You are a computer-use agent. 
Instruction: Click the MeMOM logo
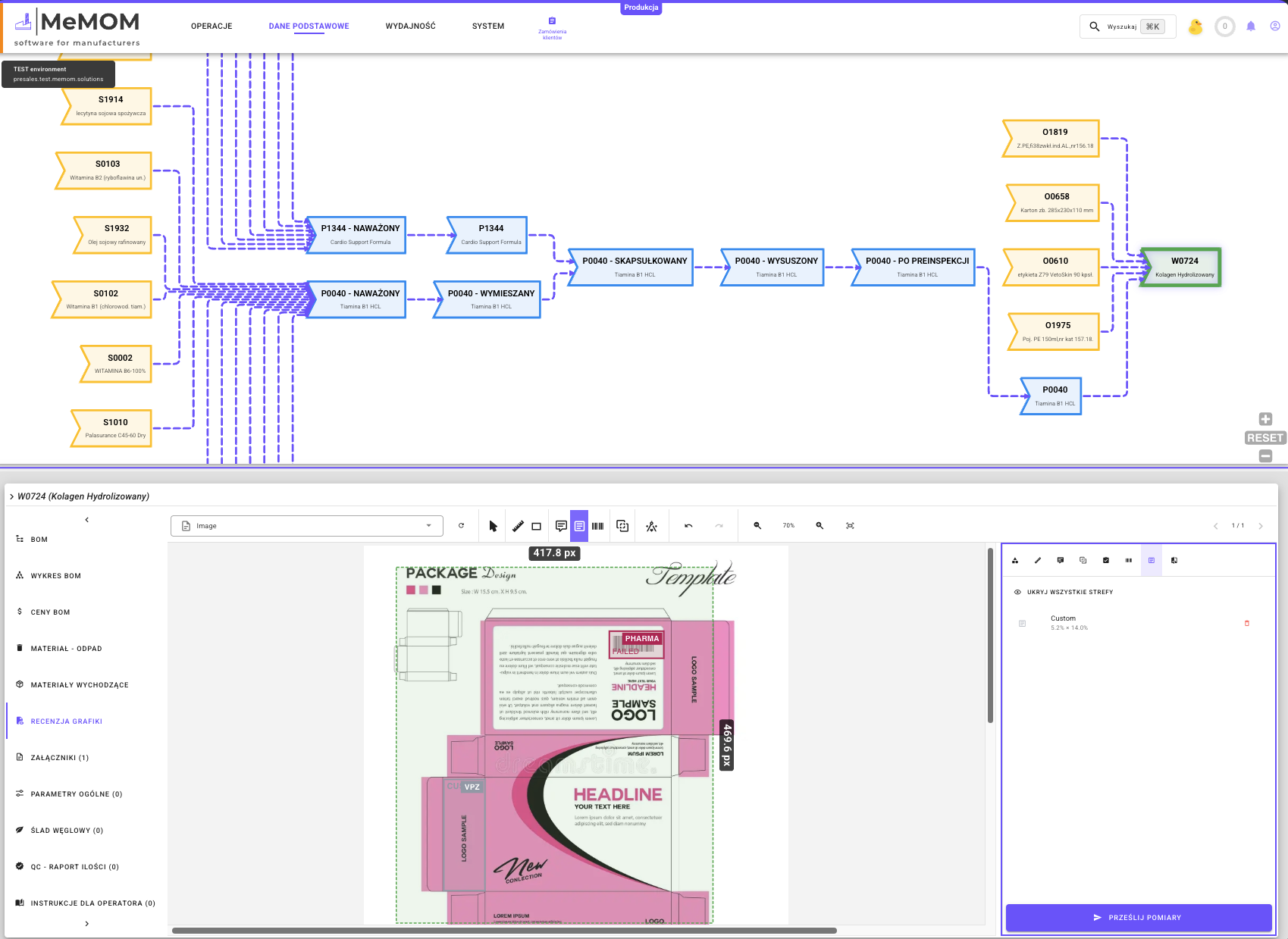tap(77, 28)
